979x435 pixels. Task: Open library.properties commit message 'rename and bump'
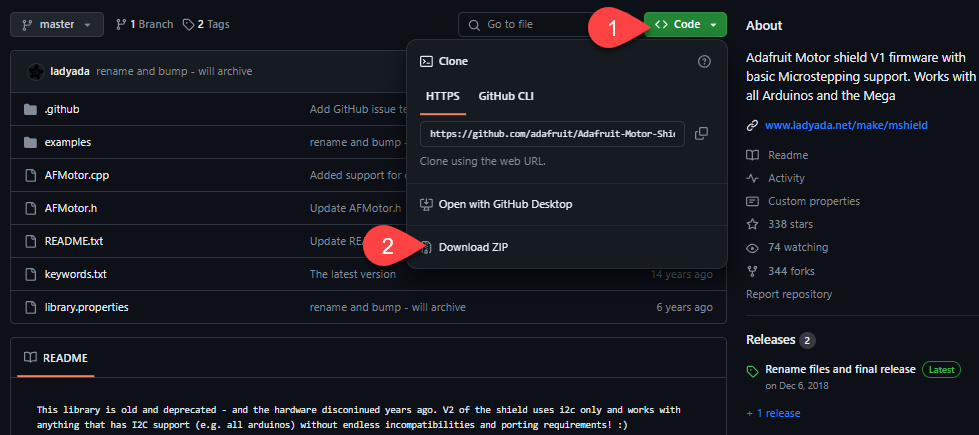tap(388, 307)
